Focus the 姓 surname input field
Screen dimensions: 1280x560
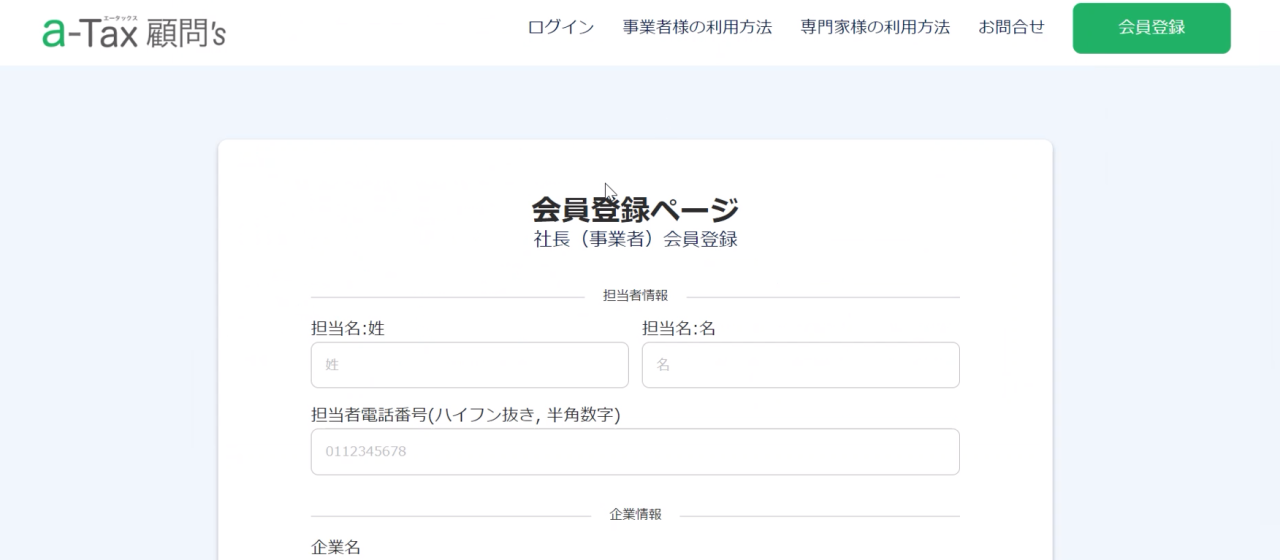(x=469, y=365)
